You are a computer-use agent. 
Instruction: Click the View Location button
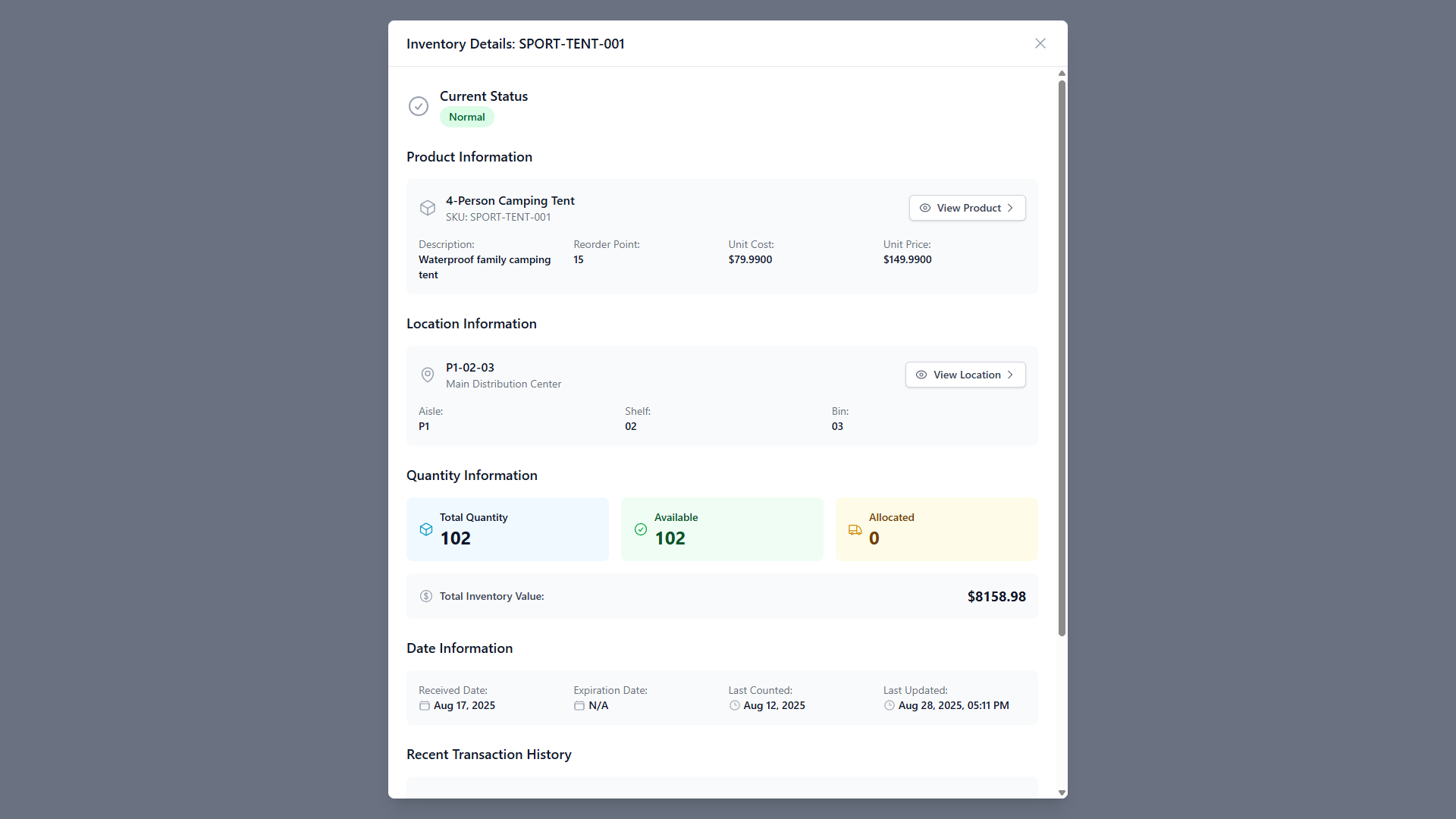(x=965, y=375)
